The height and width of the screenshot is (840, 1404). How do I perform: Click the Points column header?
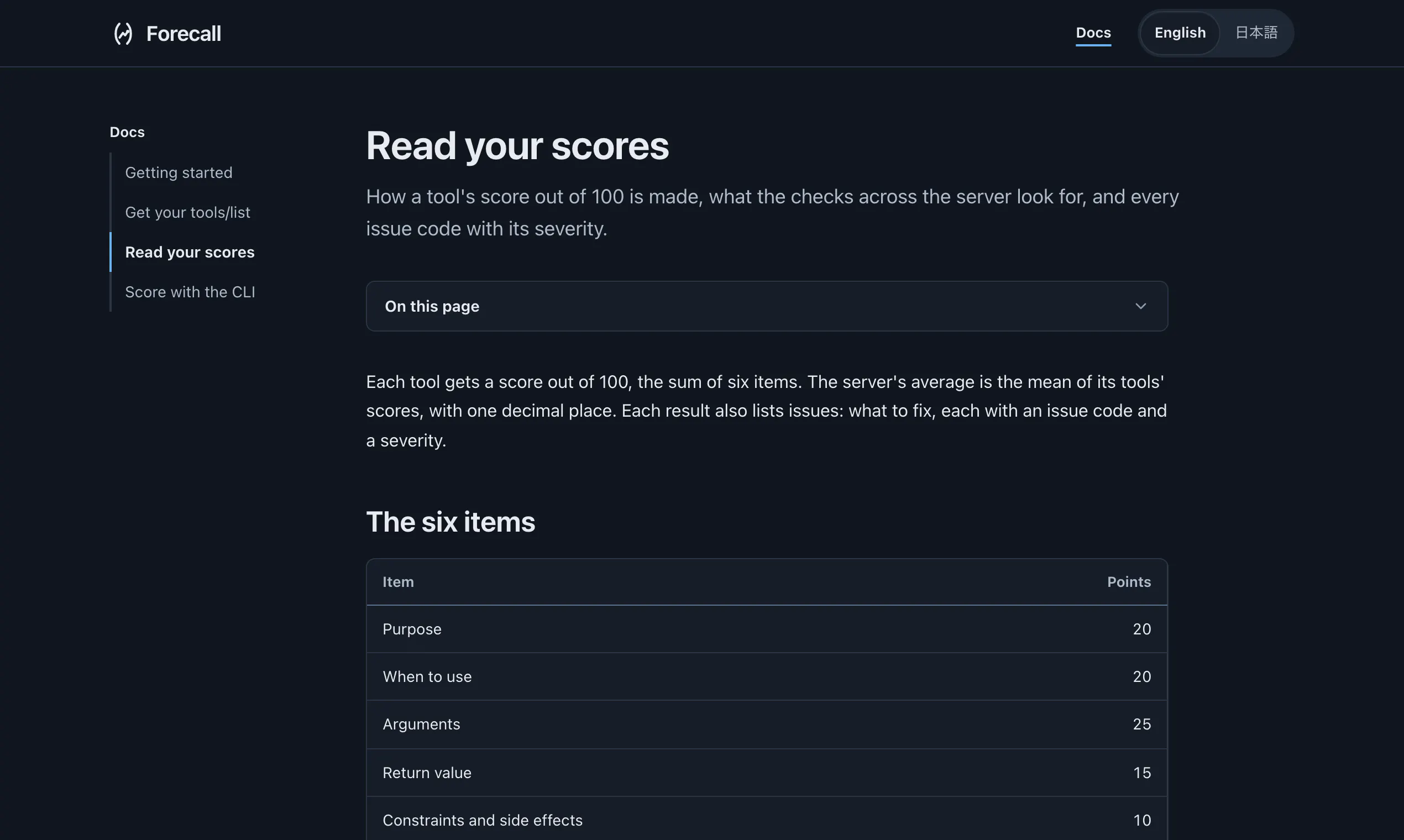click(1128, 582)
